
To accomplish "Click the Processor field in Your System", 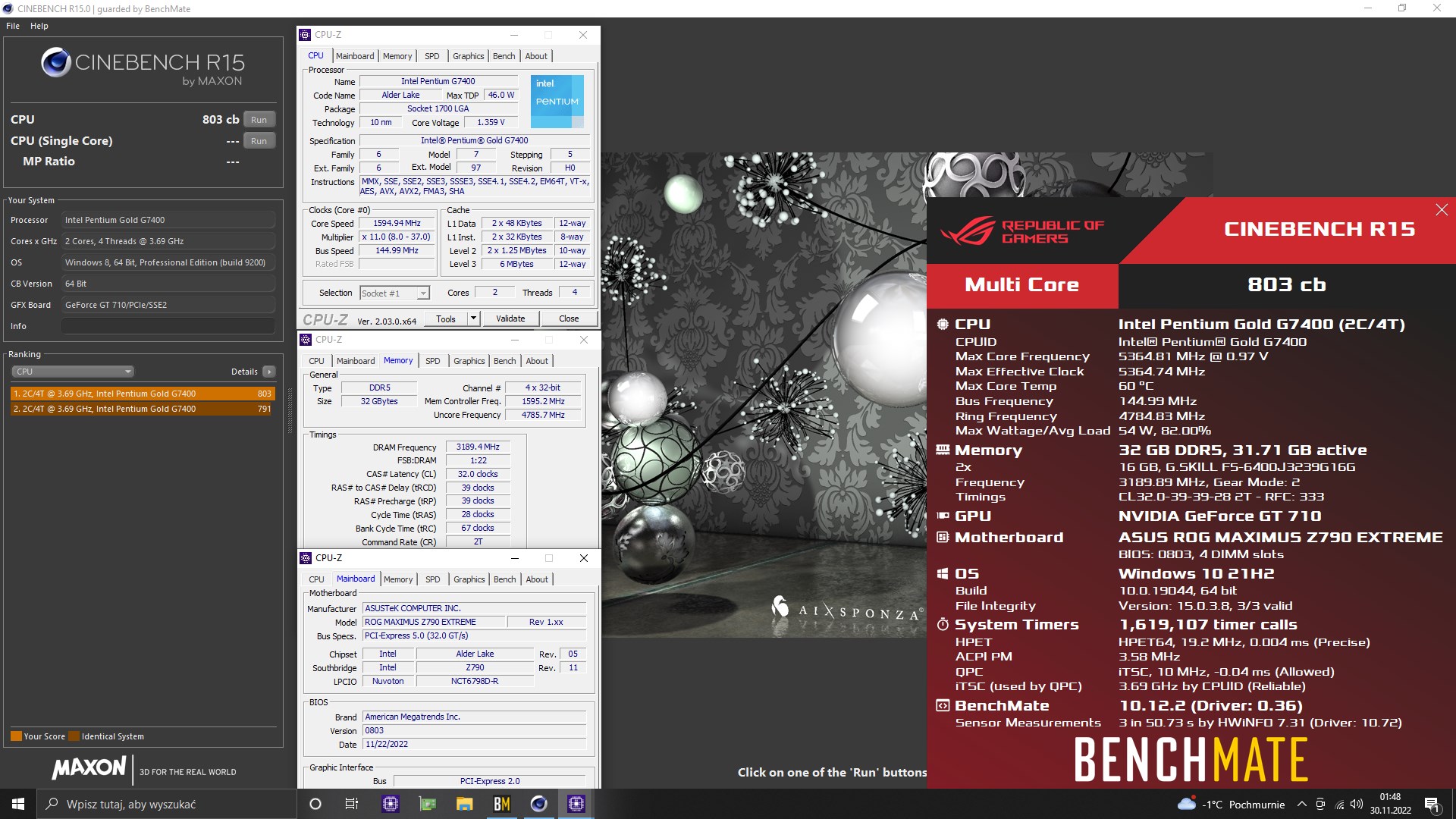I will coord(168,220).
